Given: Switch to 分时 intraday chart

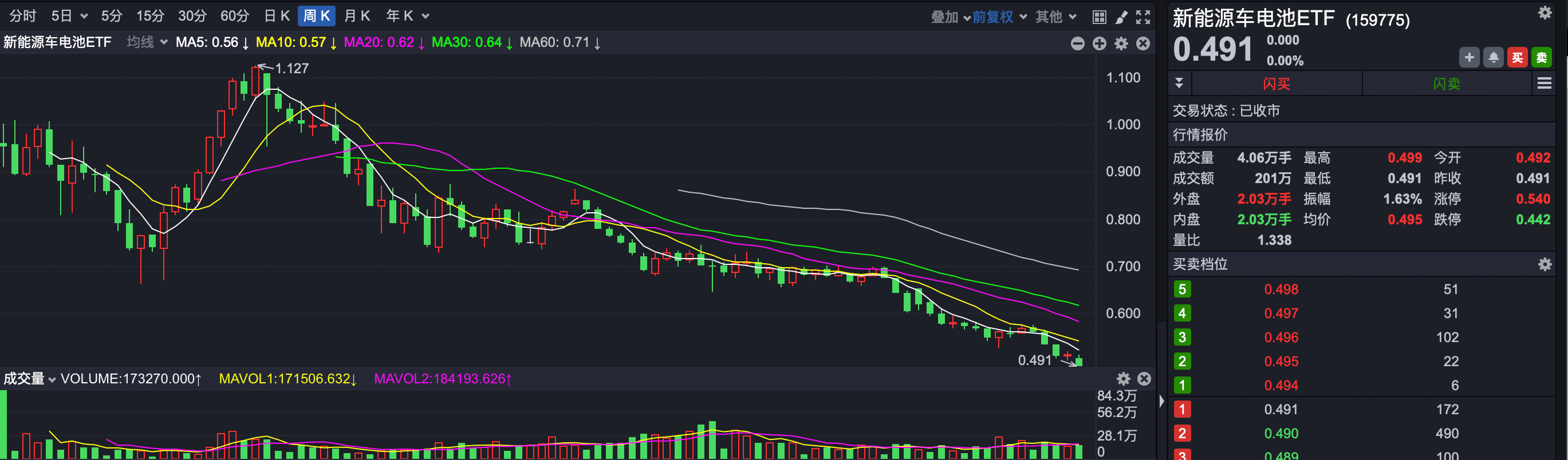Looking at the screenshot, I should [x=22, y=16].
